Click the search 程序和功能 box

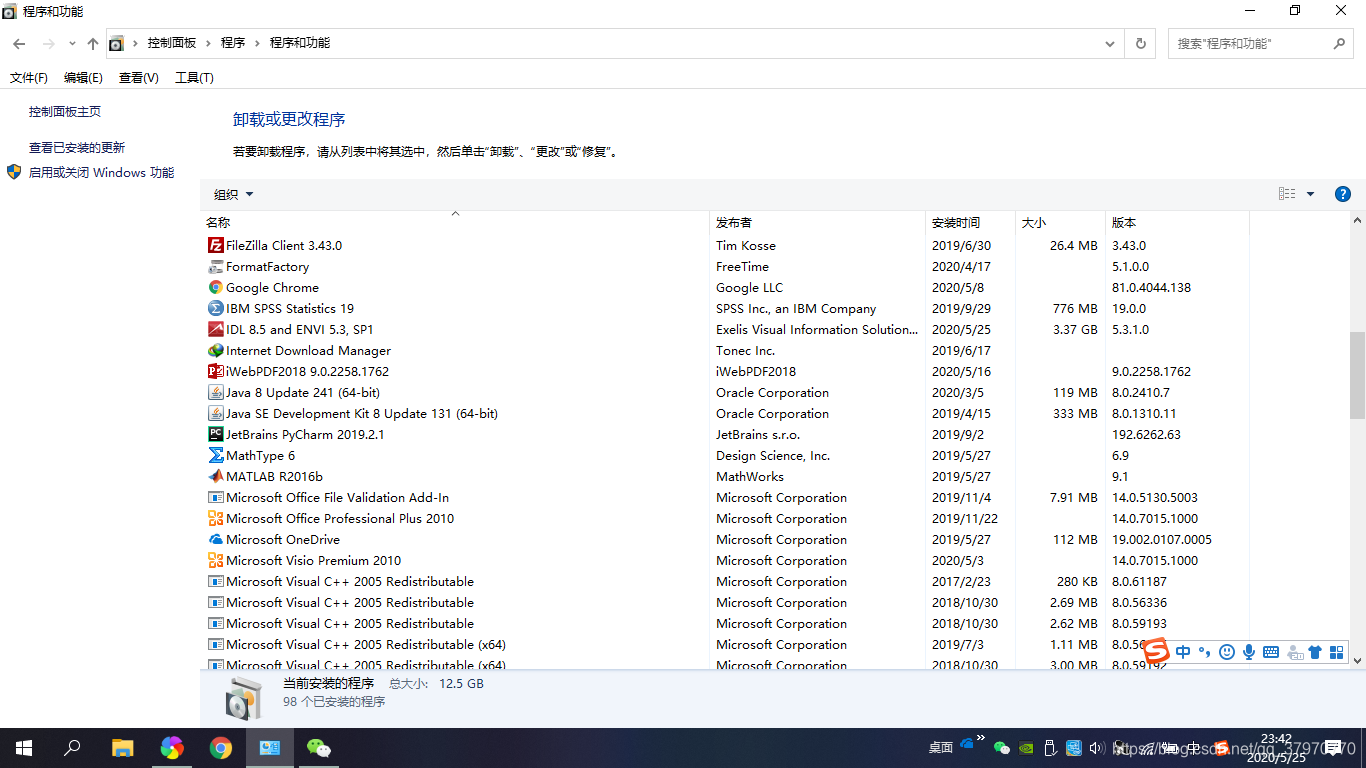[1260, 43]
